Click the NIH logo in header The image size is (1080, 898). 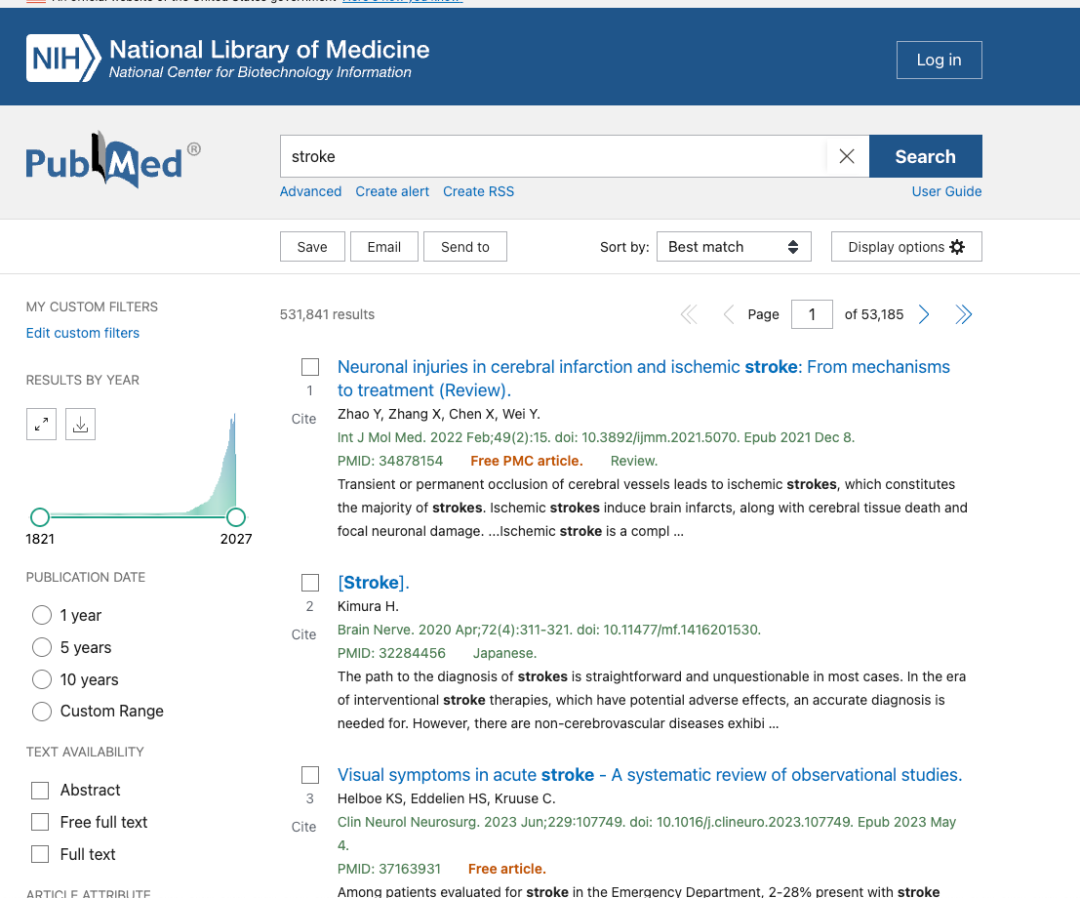pos(63,59)
